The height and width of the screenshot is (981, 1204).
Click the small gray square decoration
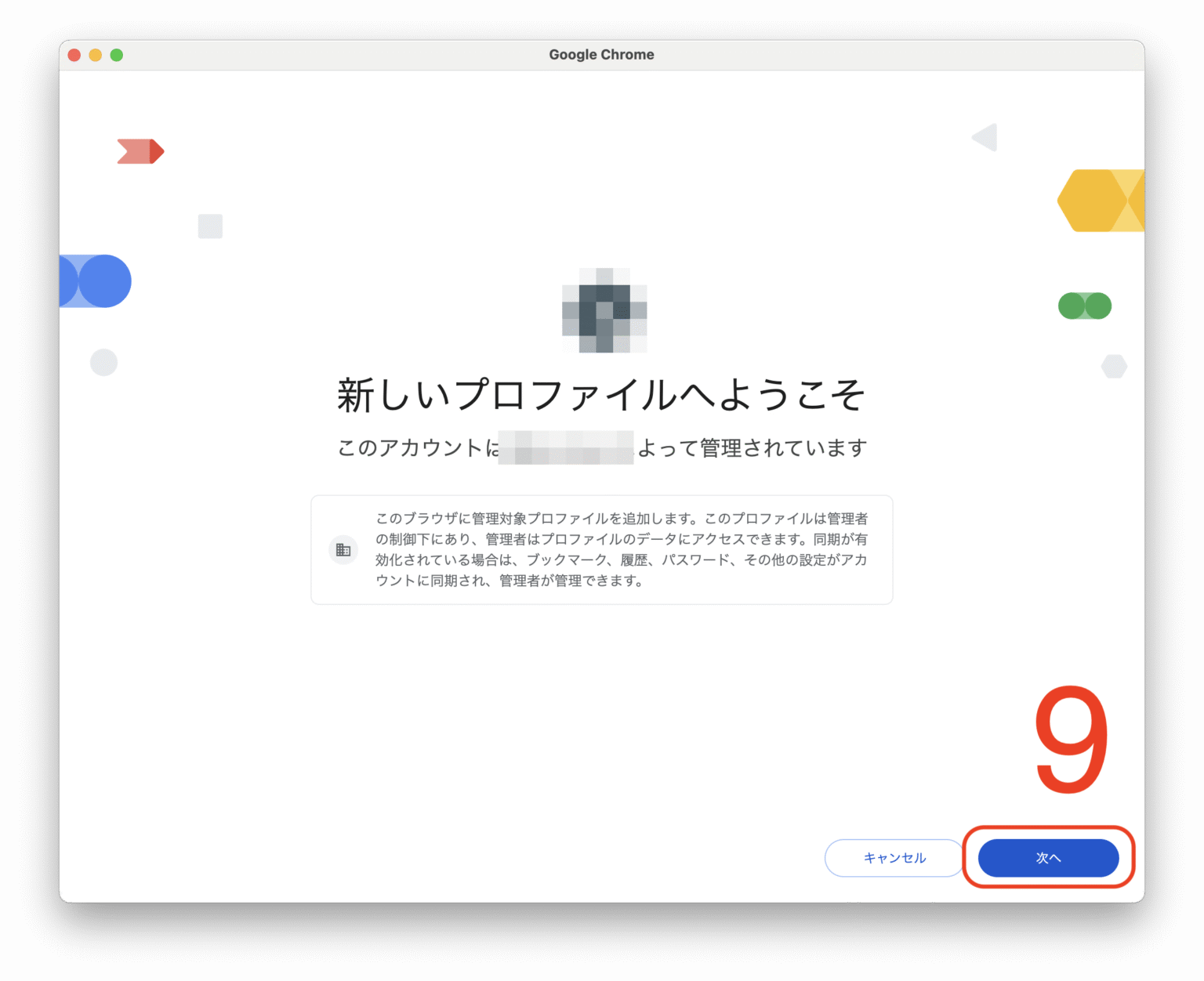210,226
